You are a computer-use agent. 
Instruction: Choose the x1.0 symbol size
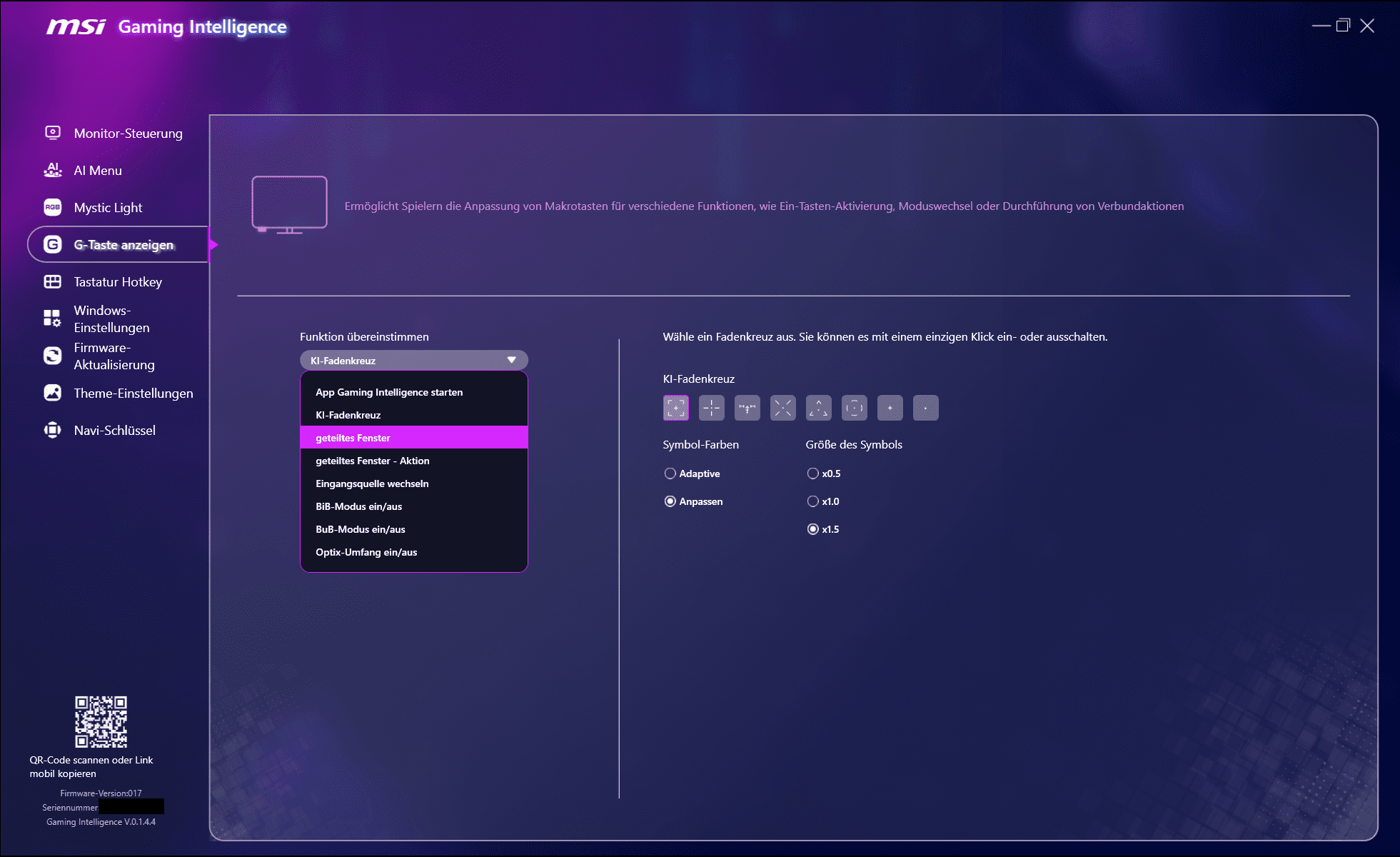[812, 501]
